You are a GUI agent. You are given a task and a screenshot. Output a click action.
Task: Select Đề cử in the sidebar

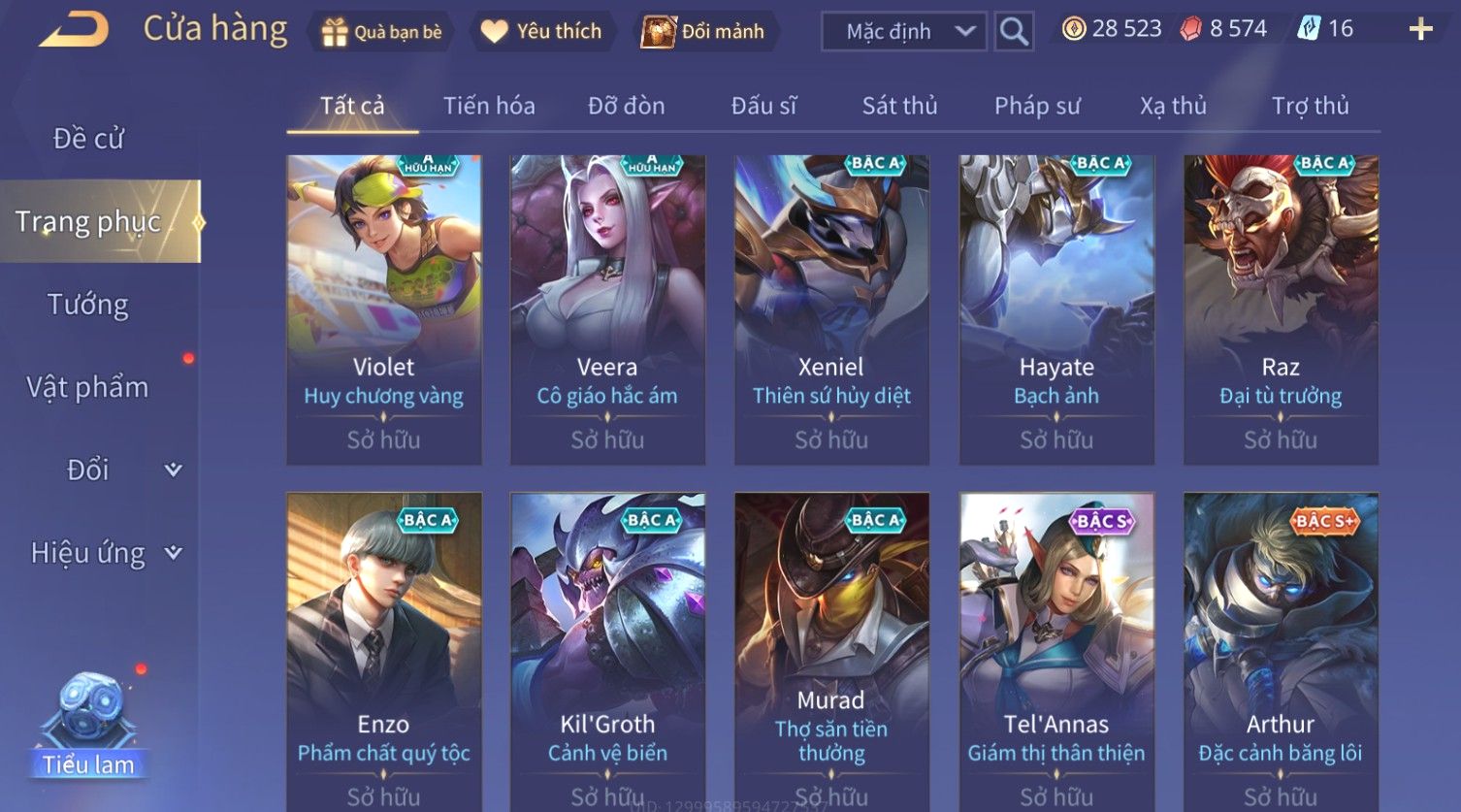(x=88, y=139)
